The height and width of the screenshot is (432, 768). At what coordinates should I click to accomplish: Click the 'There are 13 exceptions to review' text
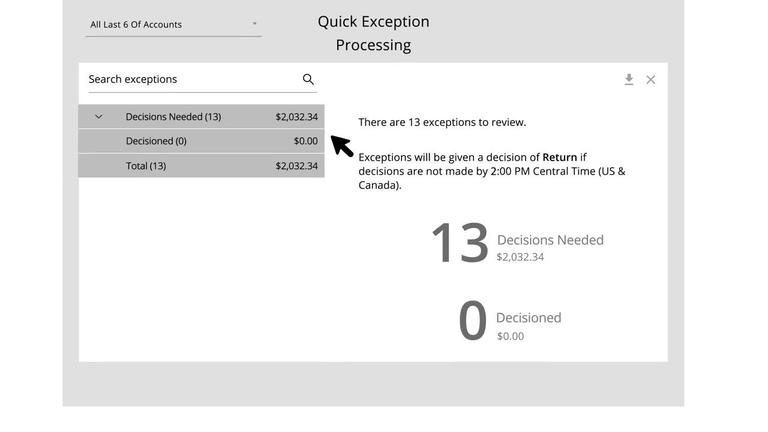click(x=442, y=122)
